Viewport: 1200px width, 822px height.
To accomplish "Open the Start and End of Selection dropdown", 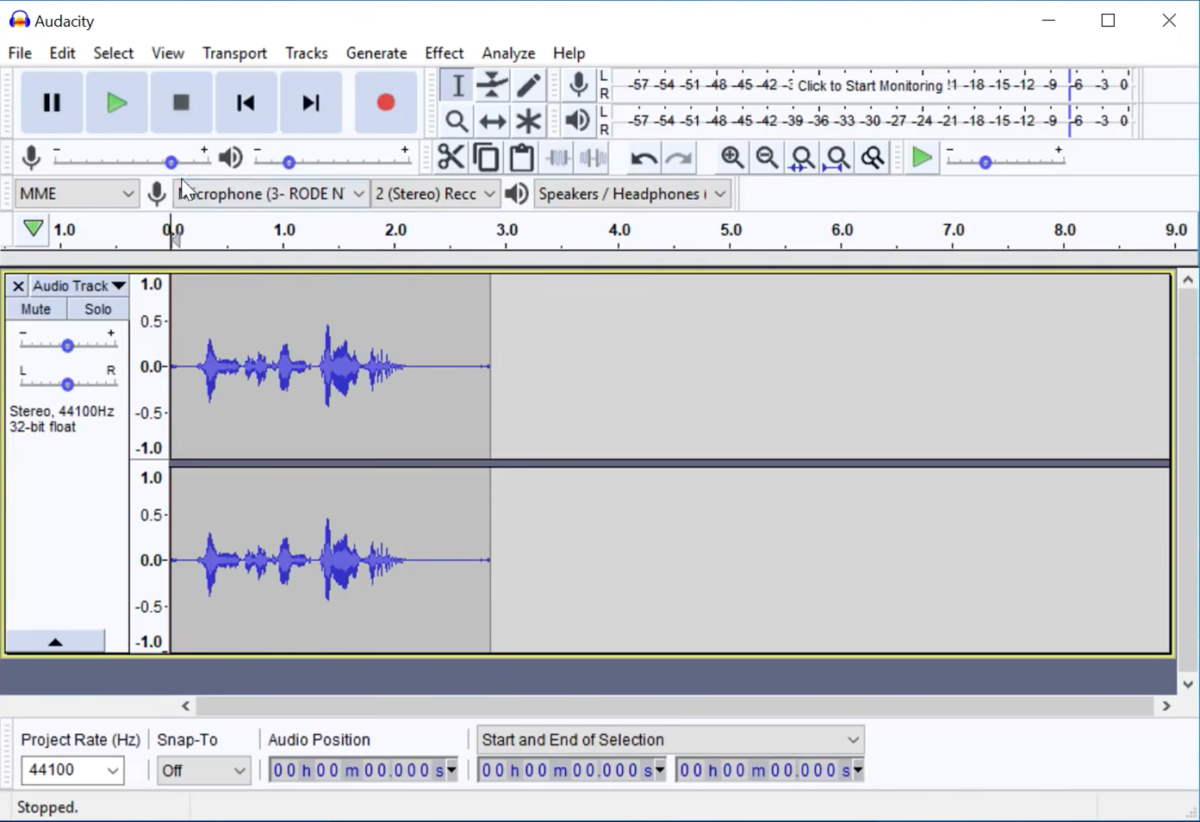I will (671, 740).
